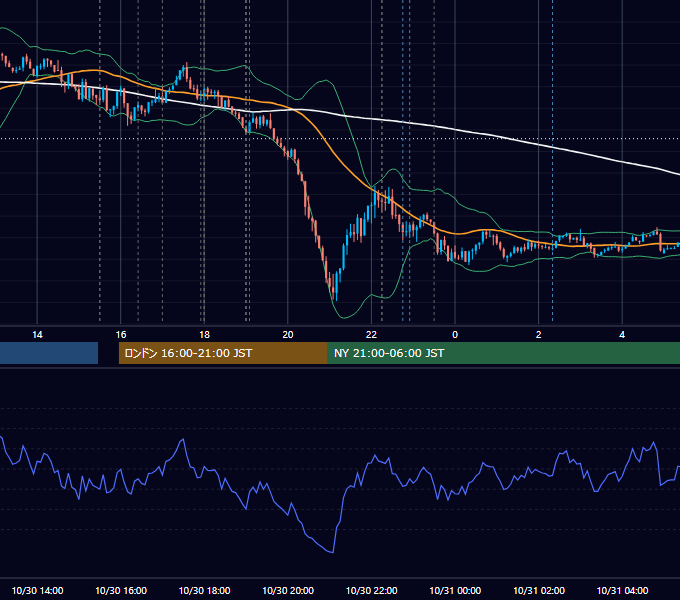The image size is (680, 600).
Task: Click the 10/30 18:00 time label
Action: pyautogui.click(x=204, y=590)
